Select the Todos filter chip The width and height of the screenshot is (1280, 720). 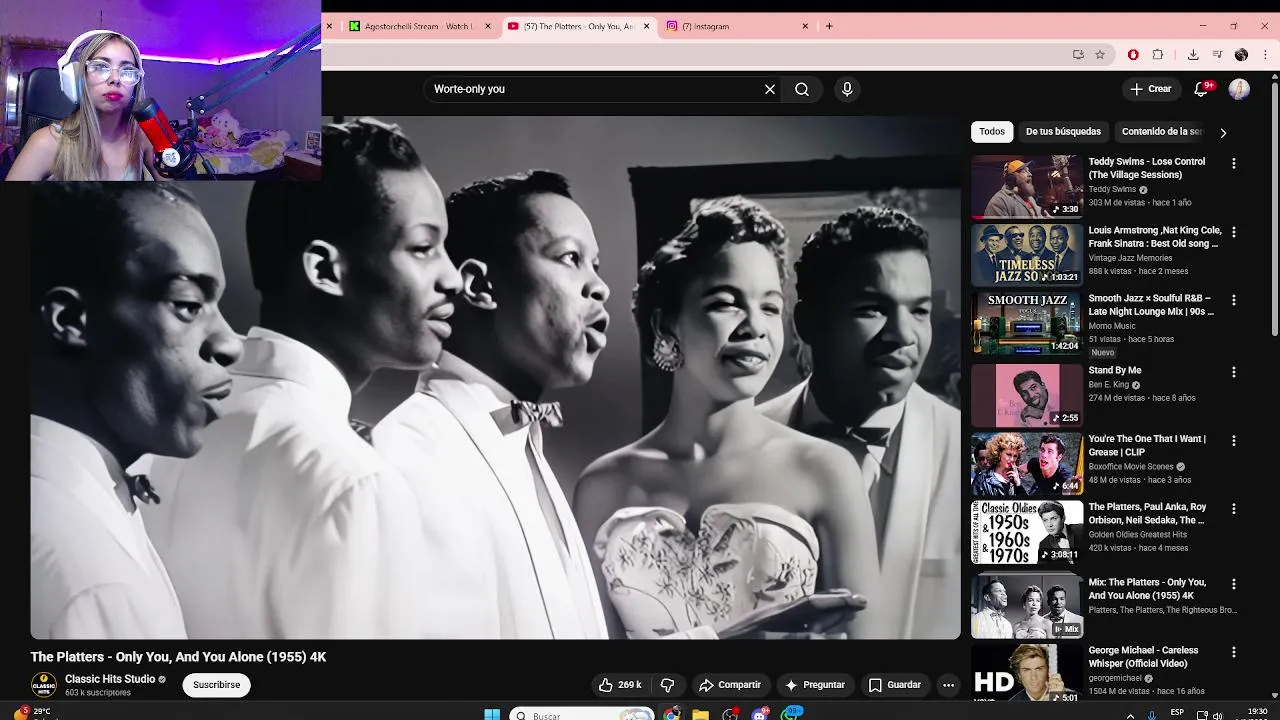click(x=992, y=131)
